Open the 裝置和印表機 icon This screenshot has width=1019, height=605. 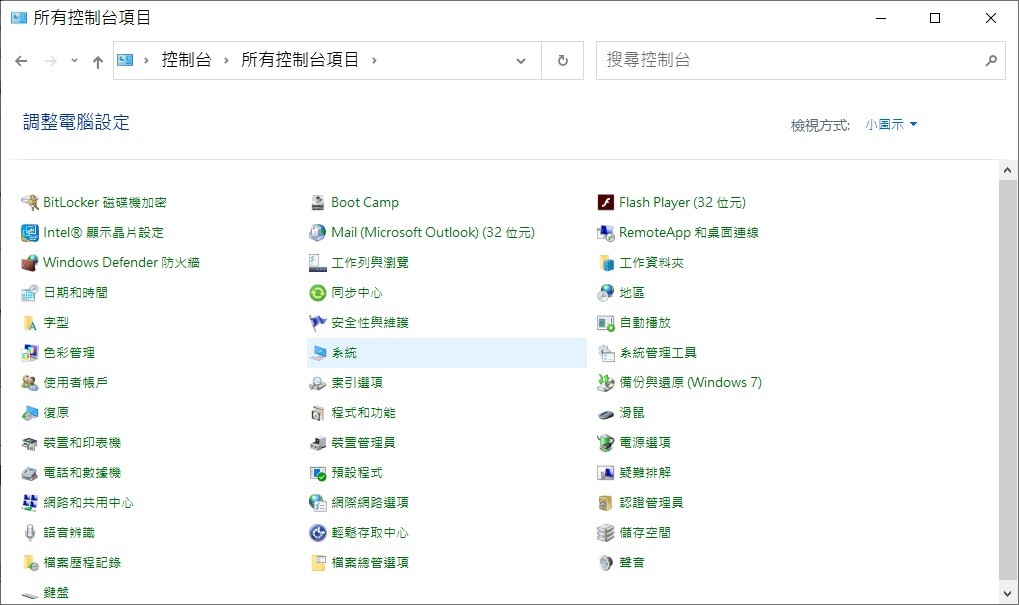[x=30, y=443]
